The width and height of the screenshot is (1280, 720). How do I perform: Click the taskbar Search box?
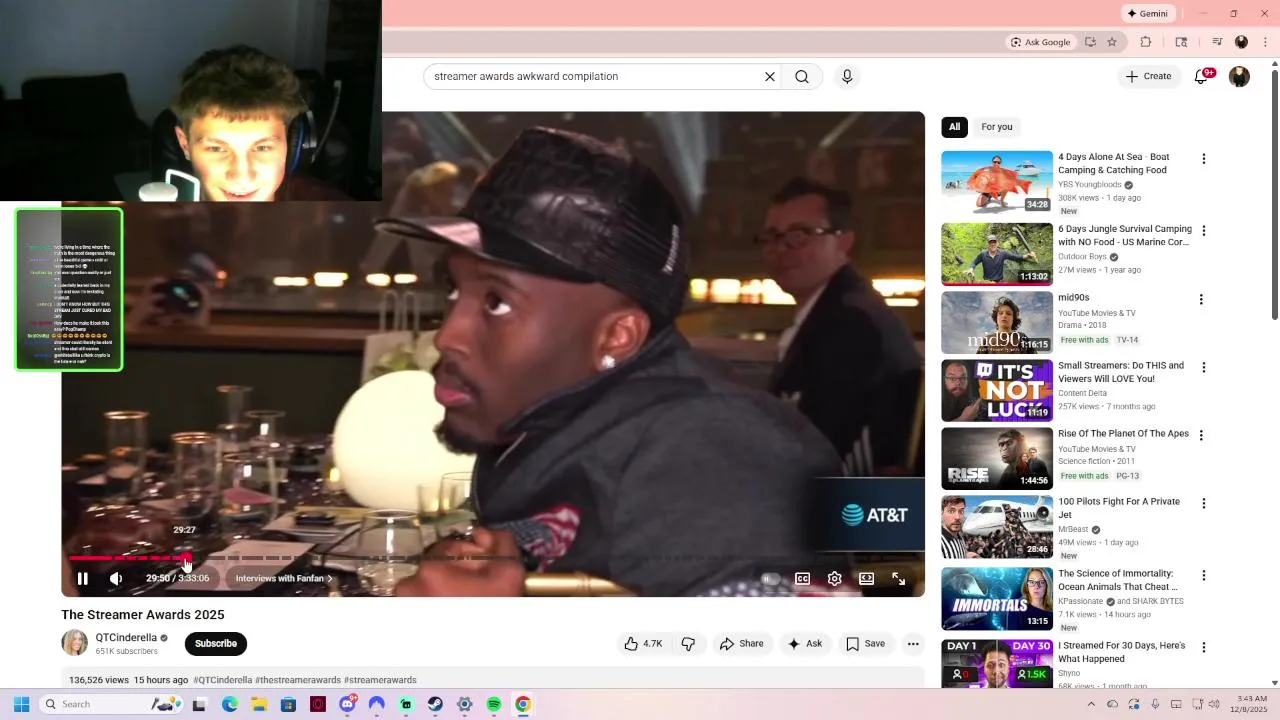(x=110, y=704)
